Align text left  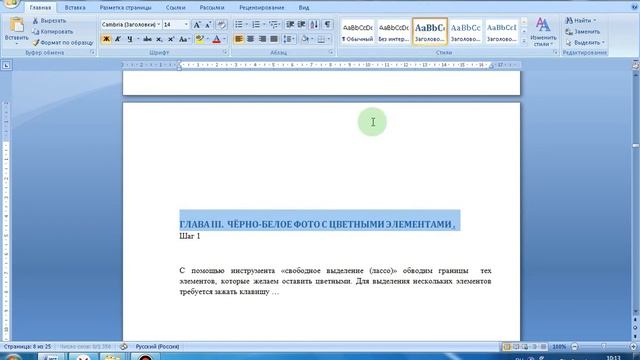(x=239, y=39)
